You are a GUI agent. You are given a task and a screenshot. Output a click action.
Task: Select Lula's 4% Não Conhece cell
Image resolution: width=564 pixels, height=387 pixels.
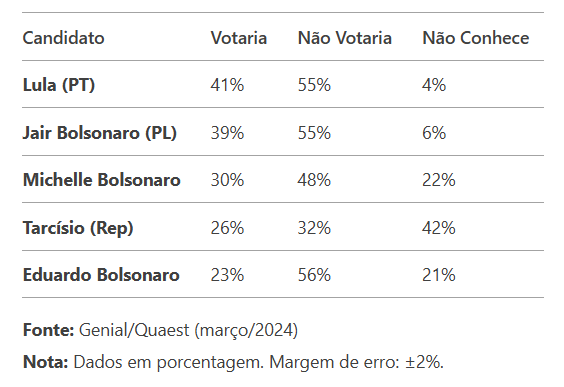(x=434, y=85)
